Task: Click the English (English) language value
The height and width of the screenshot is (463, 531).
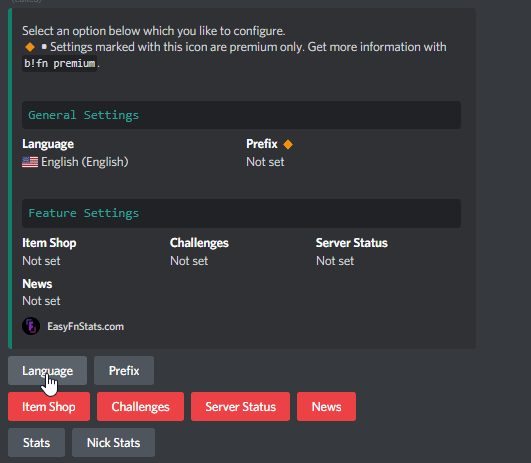Action: point(85,162)
